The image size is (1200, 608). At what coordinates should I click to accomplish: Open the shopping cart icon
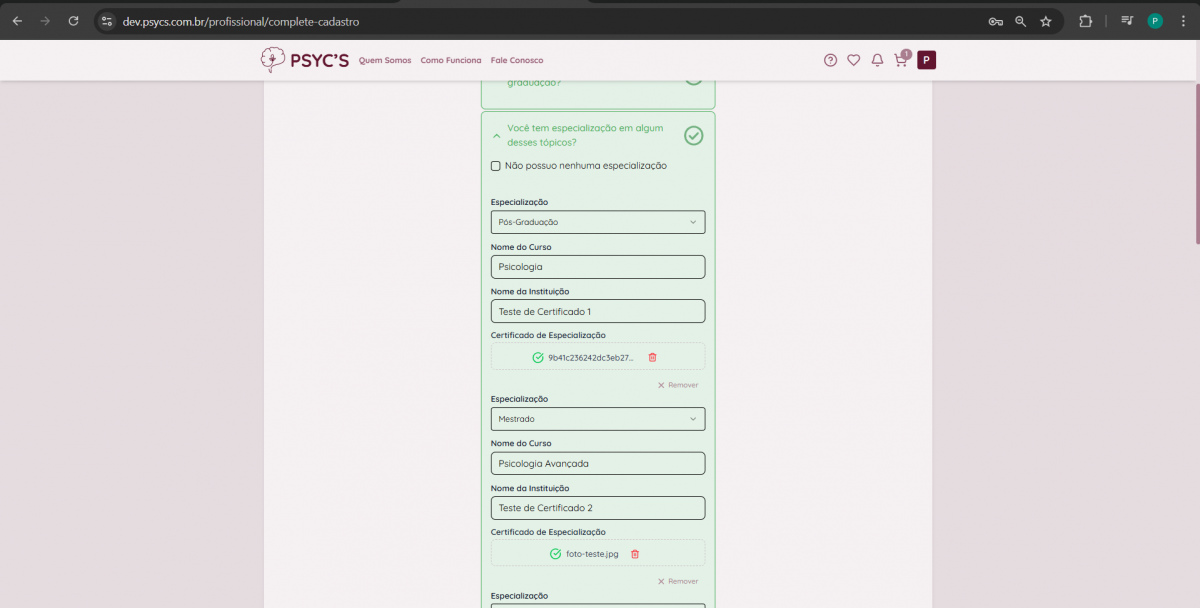901,60
